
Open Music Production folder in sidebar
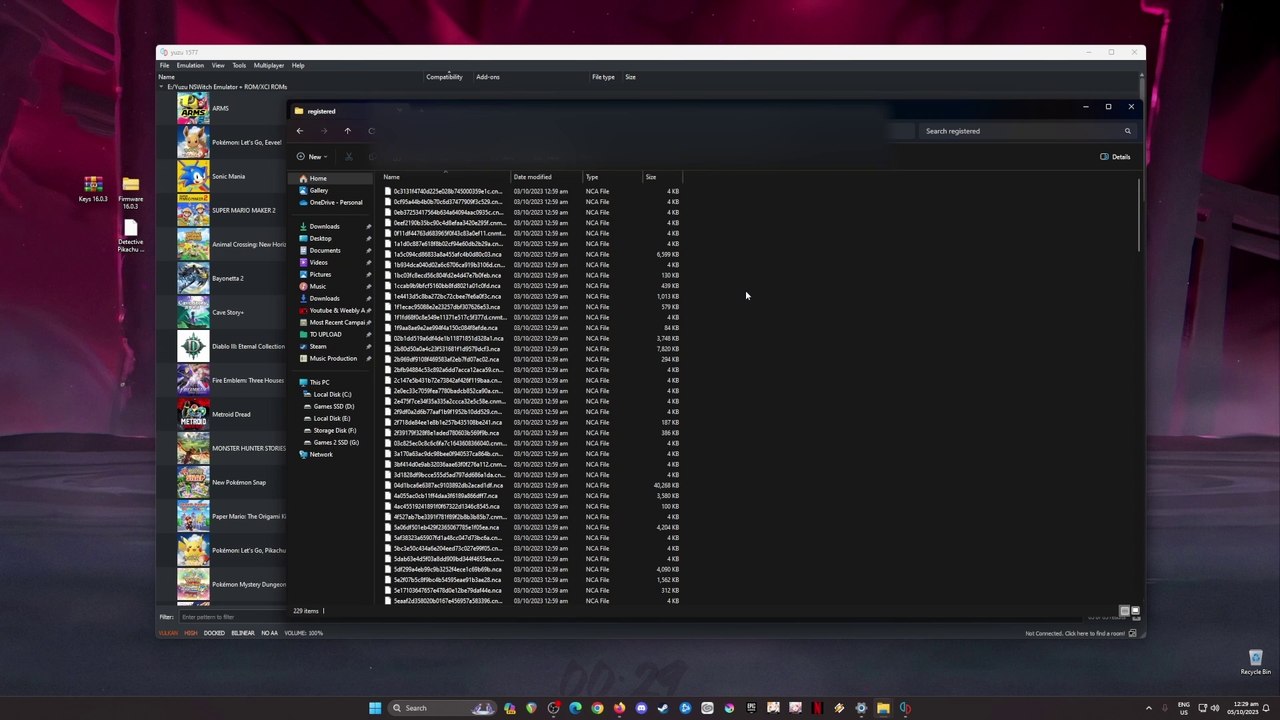[332, 358]
